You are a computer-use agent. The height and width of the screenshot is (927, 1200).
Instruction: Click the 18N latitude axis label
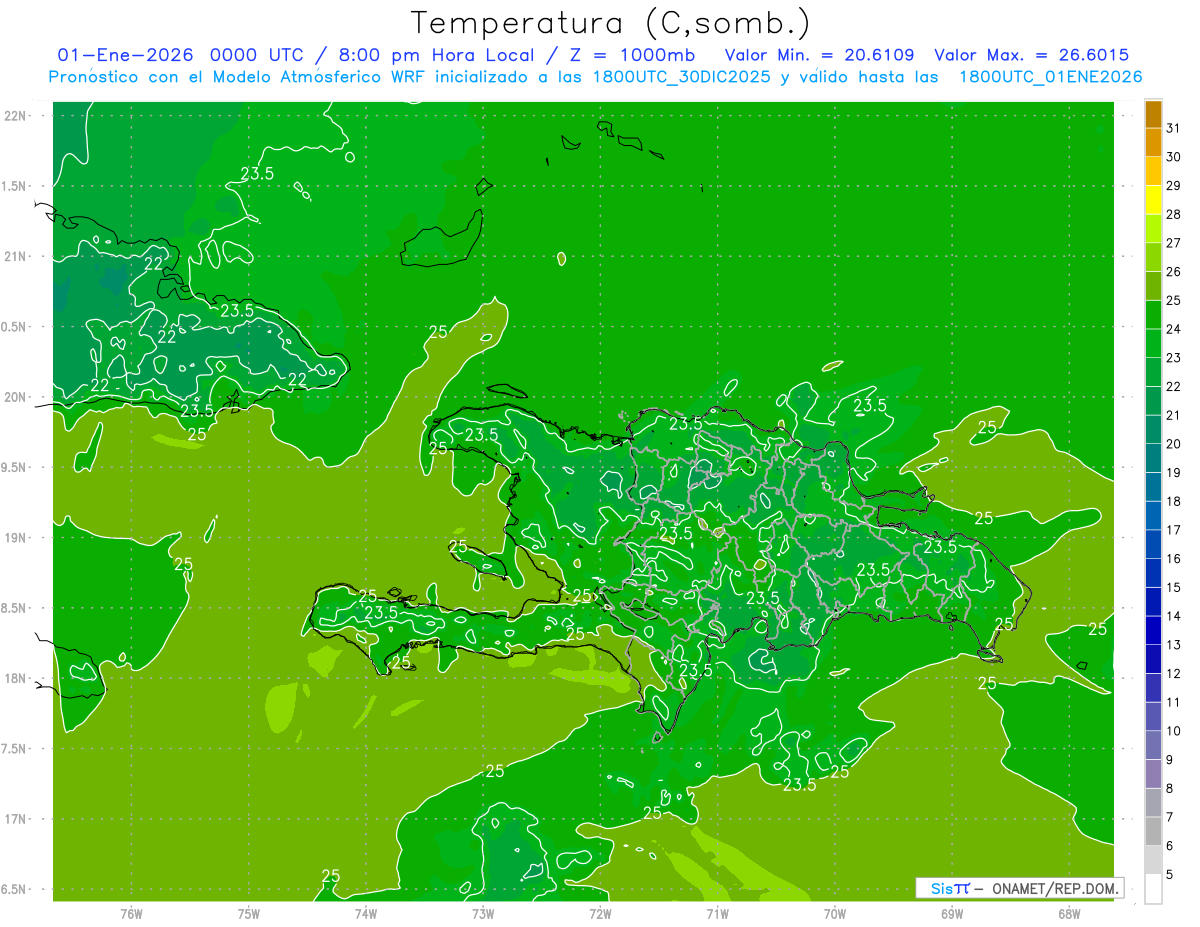pyautogui.click(x=16, y=678)
